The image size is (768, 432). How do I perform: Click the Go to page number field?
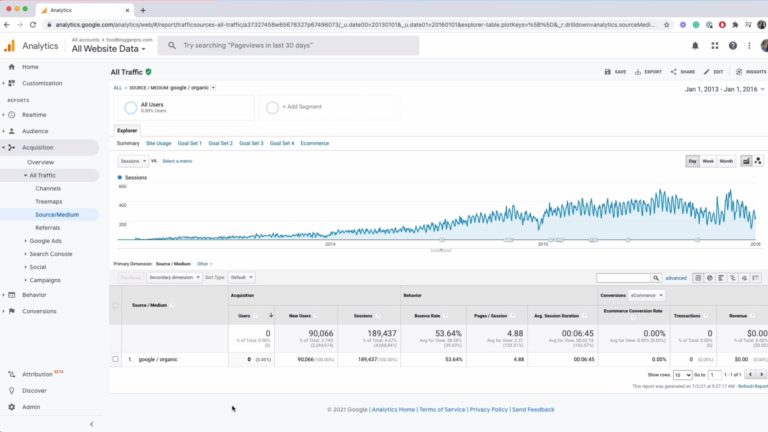click(x=715, y=375)
